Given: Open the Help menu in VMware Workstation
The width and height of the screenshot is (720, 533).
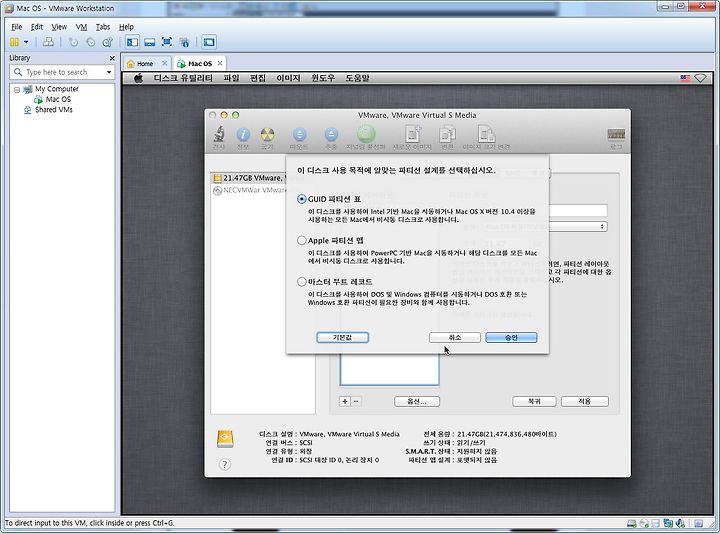Looking at the screenshot, I should 126,27.
